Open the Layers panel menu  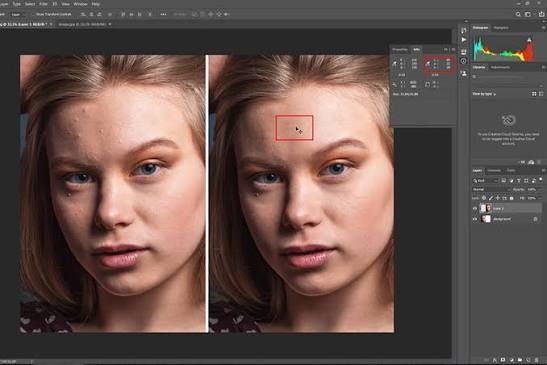pyautogui.click(x=544, y=170)
